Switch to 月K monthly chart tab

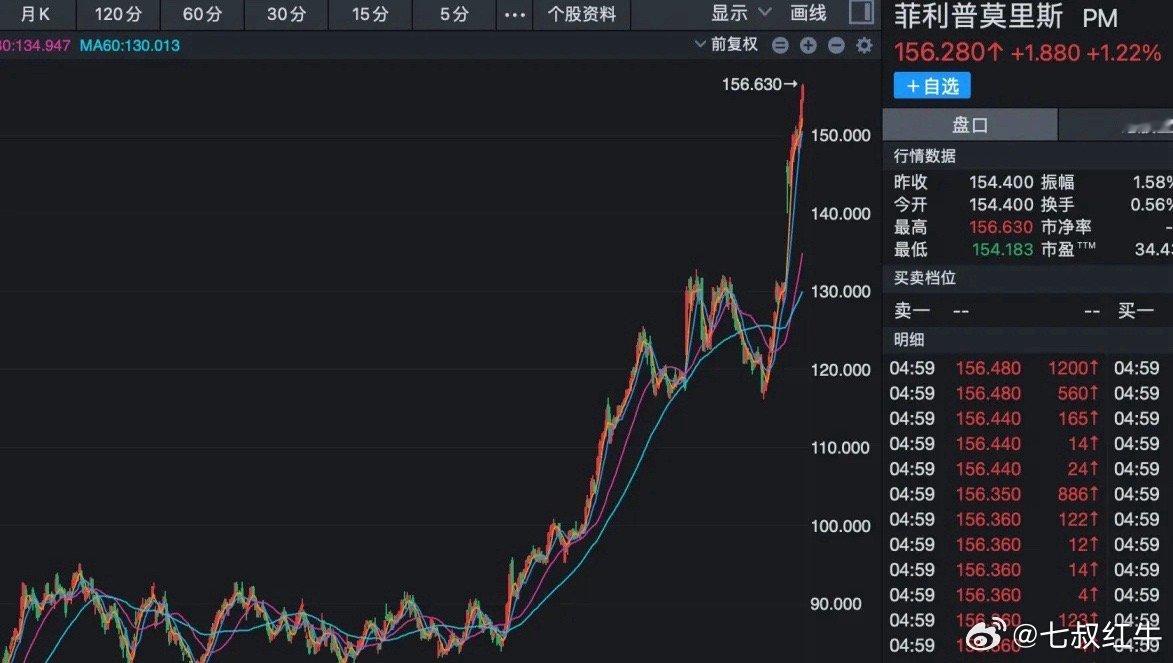tap(35, 14)
